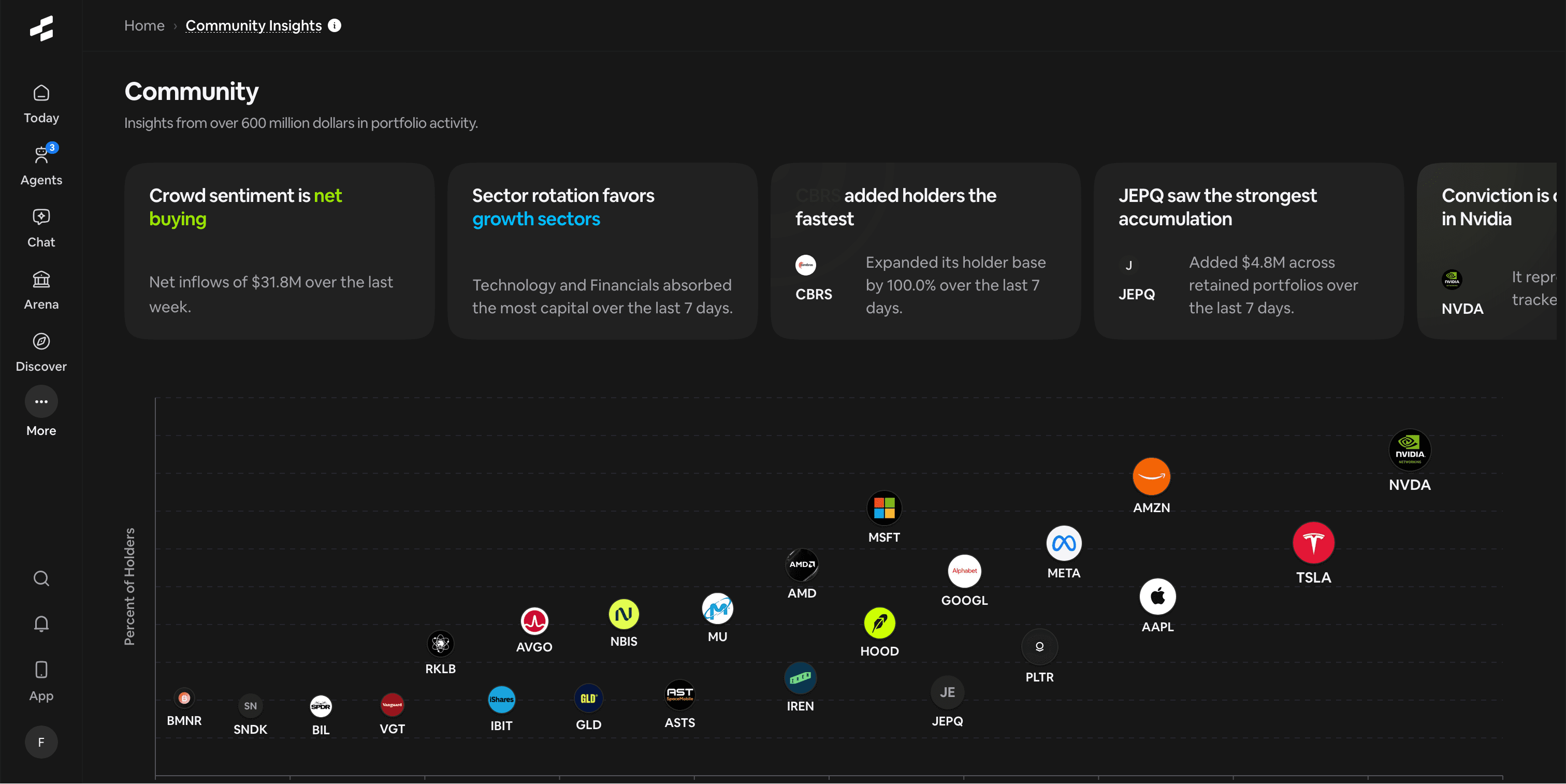Select NBIS bubble on the chart

click(x=624, y=615)
